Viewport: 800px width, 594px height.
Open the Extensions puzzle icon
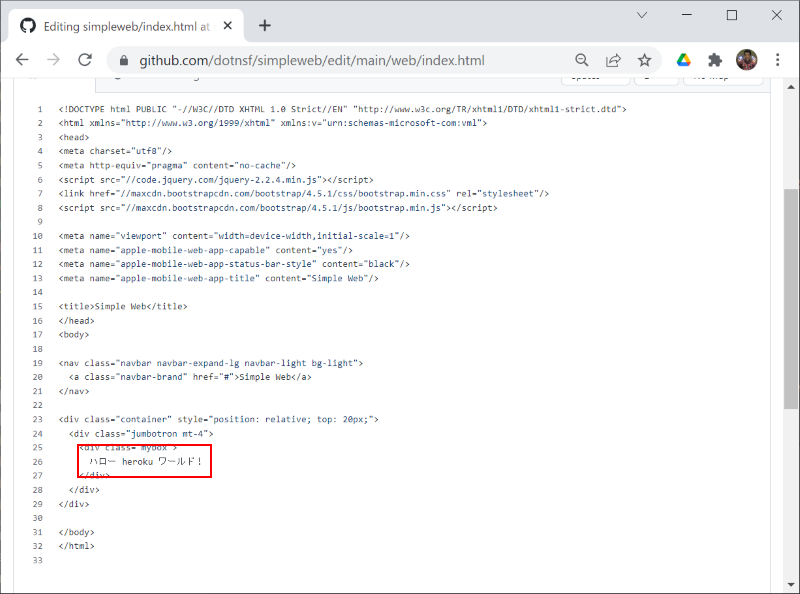(715, 60)
